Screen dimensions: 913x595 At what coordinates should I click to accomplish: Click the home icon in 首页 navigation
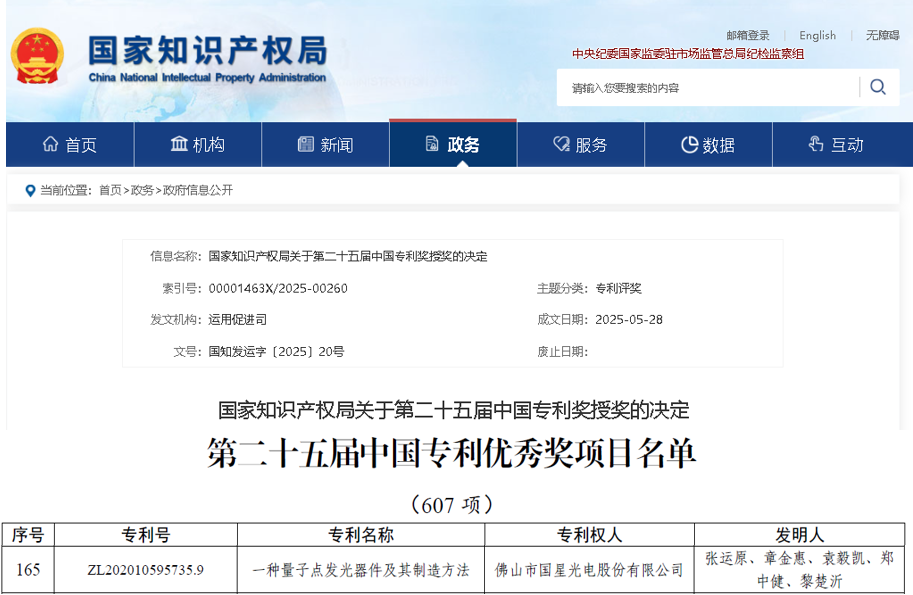click(x=49, y=143)
